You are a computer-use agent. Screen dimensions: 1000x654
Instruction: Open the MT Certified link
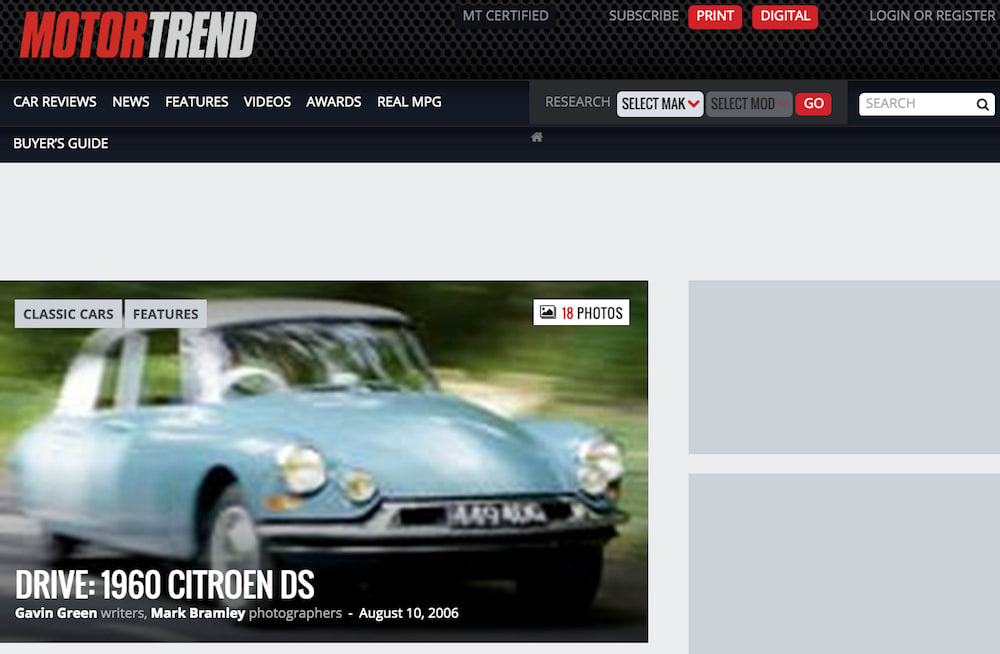(x=506, y=16)
